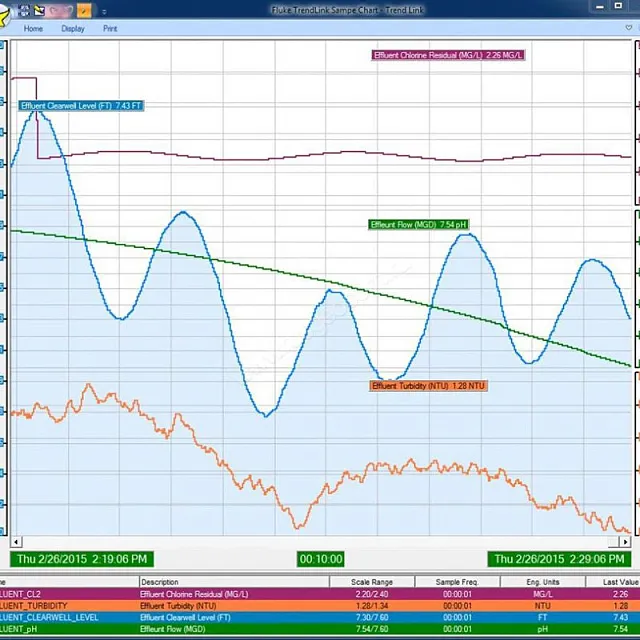Screen dimensions: 640x640
Task: Click the Effluent Turbidity 1.28 NTU chart label
Action: [x=428, y=386]
